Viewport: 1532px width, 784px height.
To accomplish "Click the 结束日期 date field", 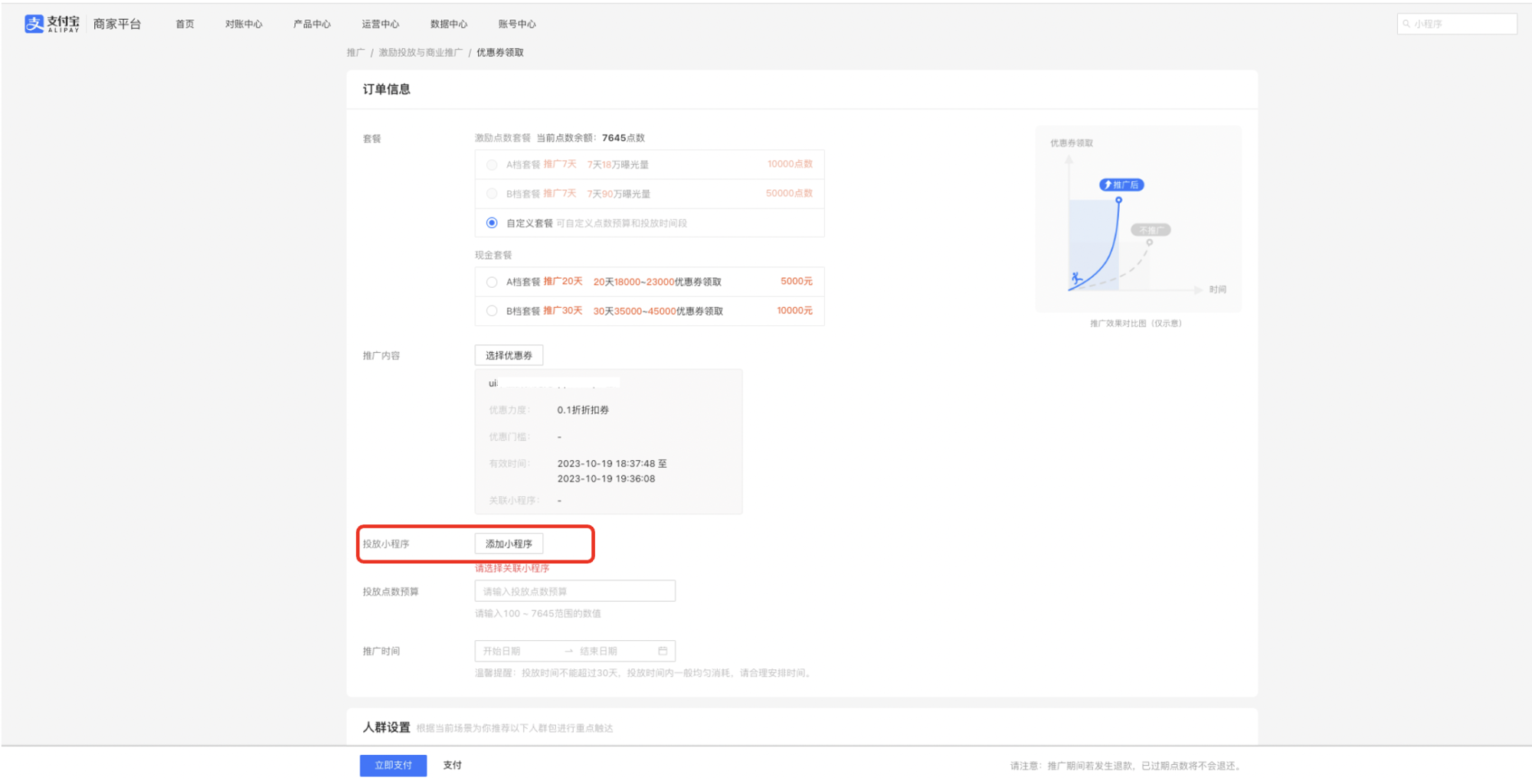I will tap(598, 651).
